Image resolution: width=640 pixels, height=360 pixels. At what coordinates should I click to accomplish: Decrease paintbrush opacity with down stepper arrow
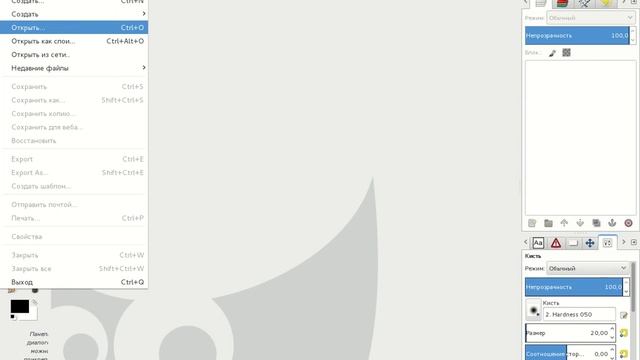(626, 291)
